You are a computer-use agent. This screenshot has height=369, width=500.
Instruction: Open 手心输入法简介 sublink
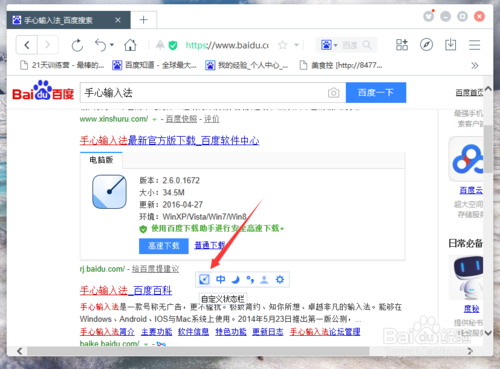pos(107,332)
